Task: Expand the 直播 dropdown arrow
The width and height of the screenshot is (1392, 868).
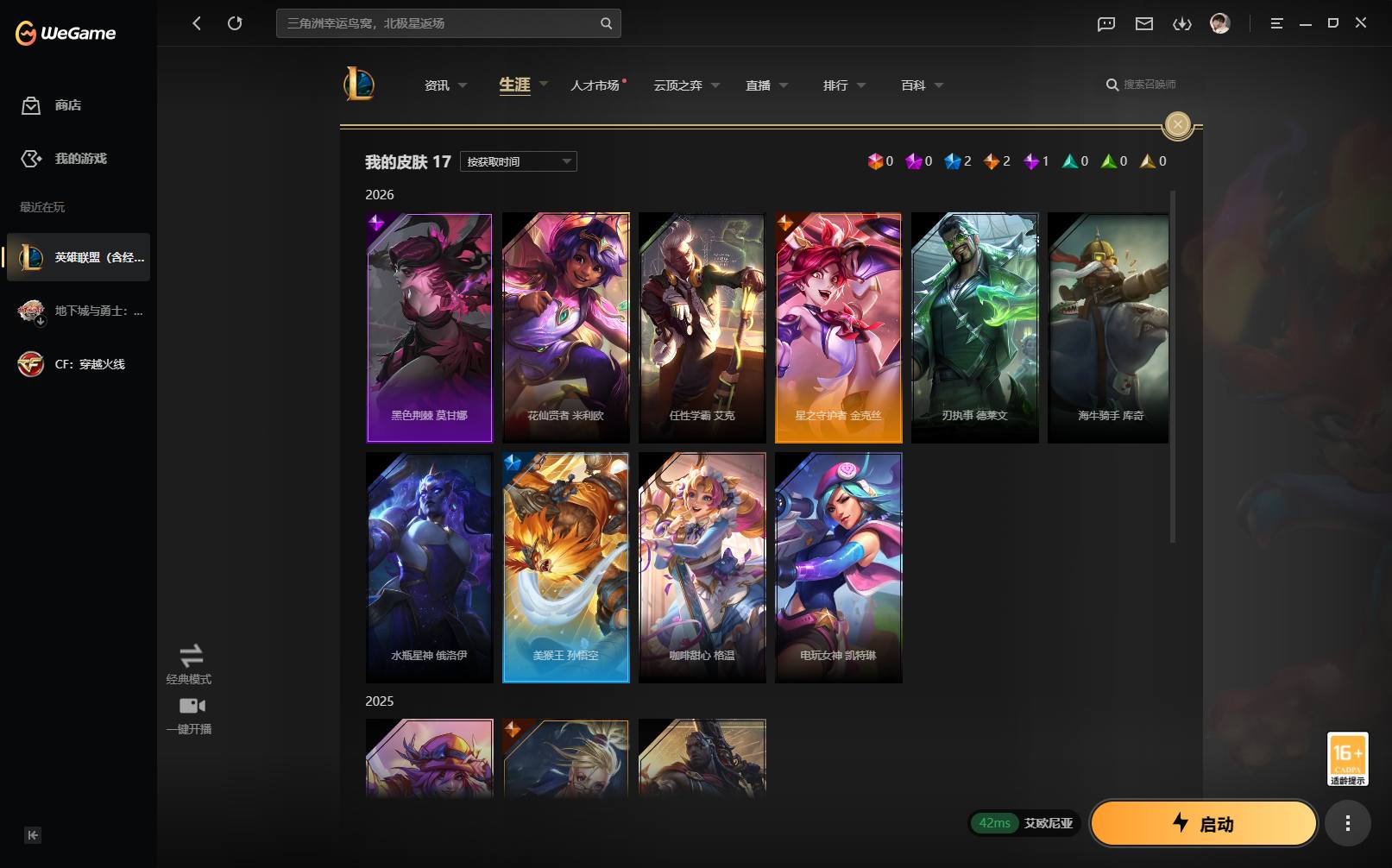Action: click(784, 85)
